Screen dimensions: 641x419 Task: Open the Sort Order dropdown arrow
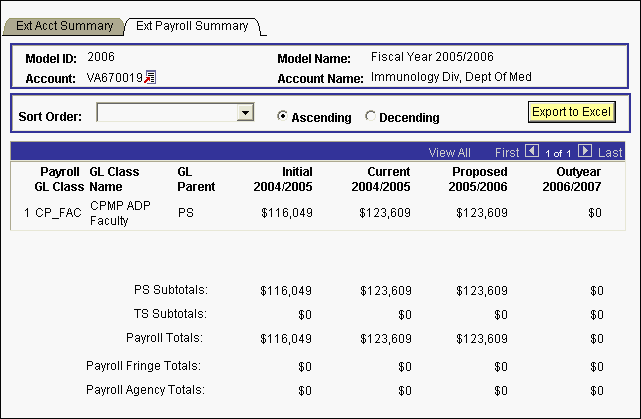[x=244, y=113]
